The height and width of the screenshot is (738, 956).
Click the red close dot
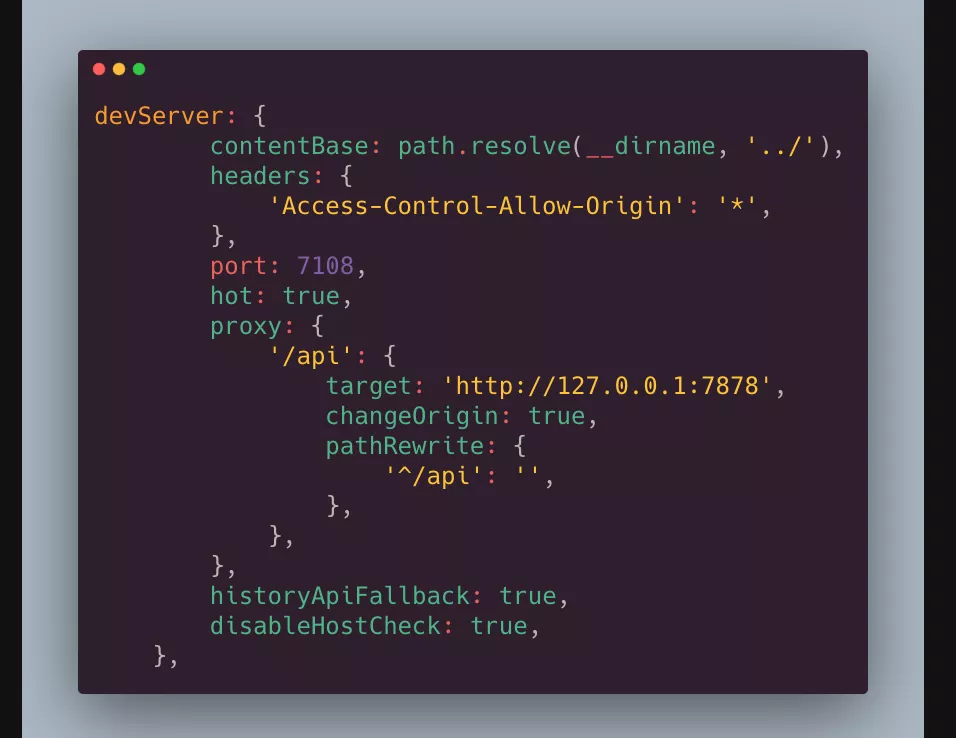coord(99,69)
